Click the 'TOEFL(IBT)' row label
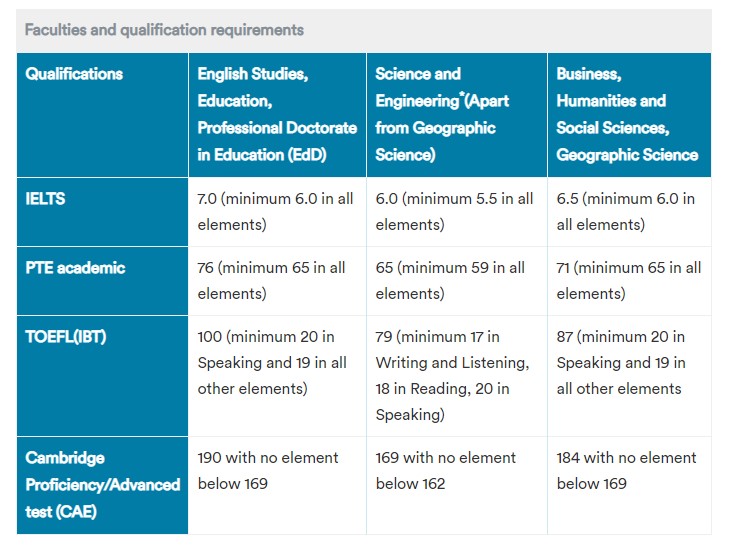733x558 pixels. coord(66,337)
